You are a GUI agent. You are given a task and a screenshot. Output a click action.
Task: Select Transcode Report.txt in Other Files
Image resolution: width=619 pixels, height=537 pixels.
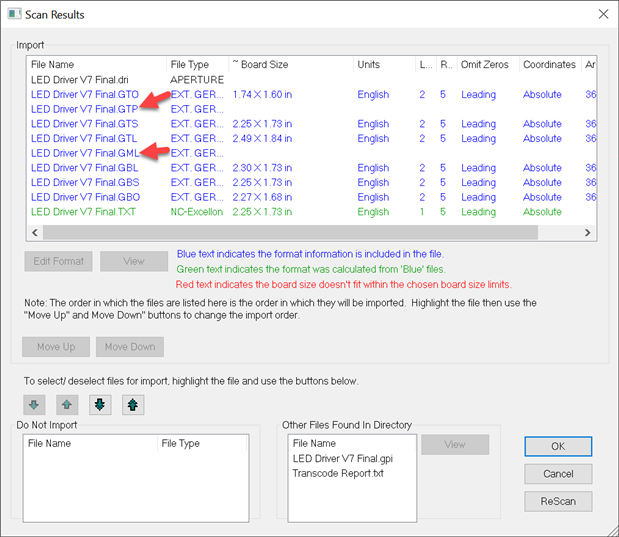tap(338, 473)
